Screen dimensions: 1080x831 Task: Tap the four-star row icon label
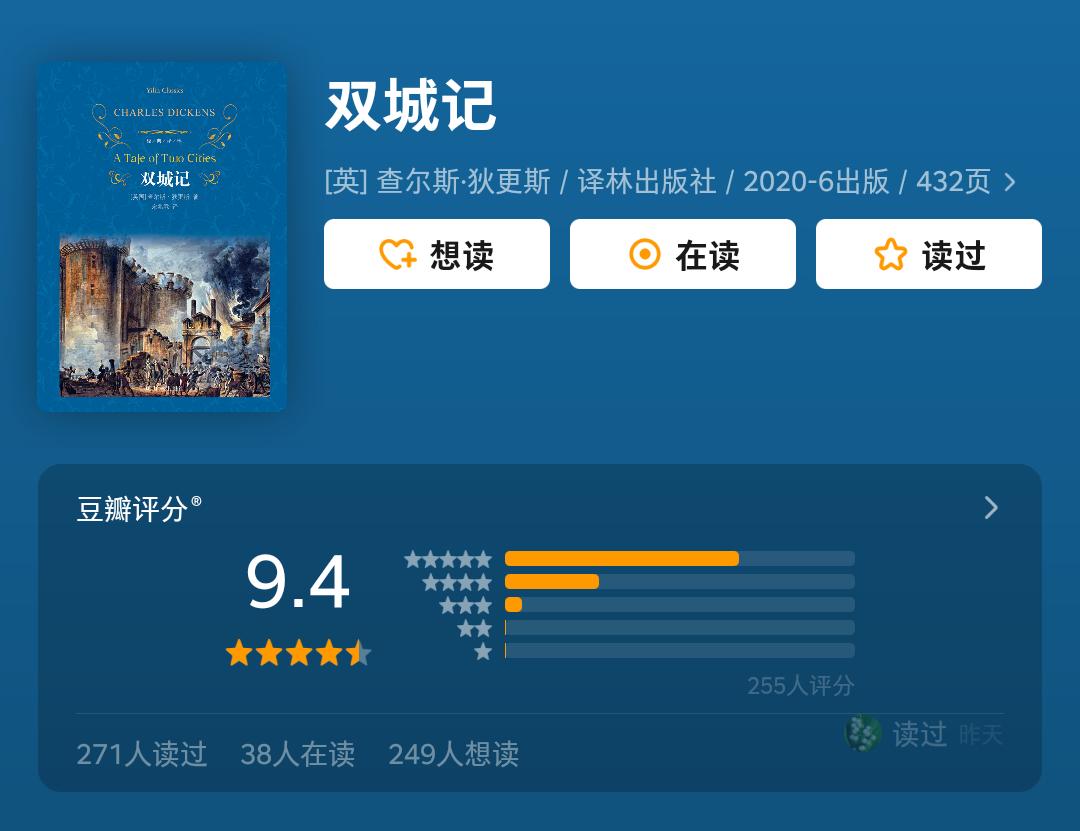pos(457,582)
